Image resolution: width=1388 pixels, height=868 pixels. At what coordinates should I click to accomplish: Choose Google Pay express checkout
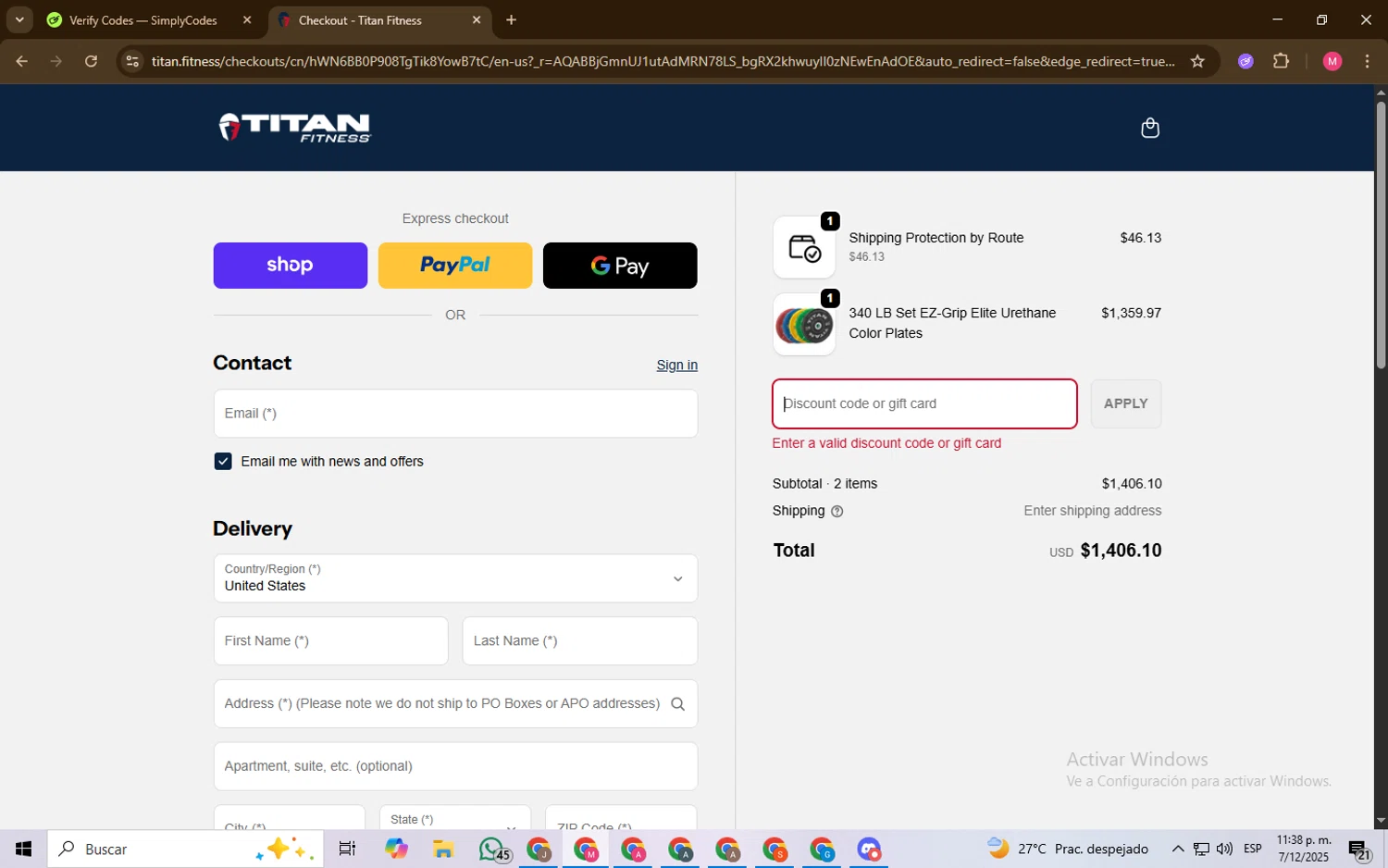620,266
